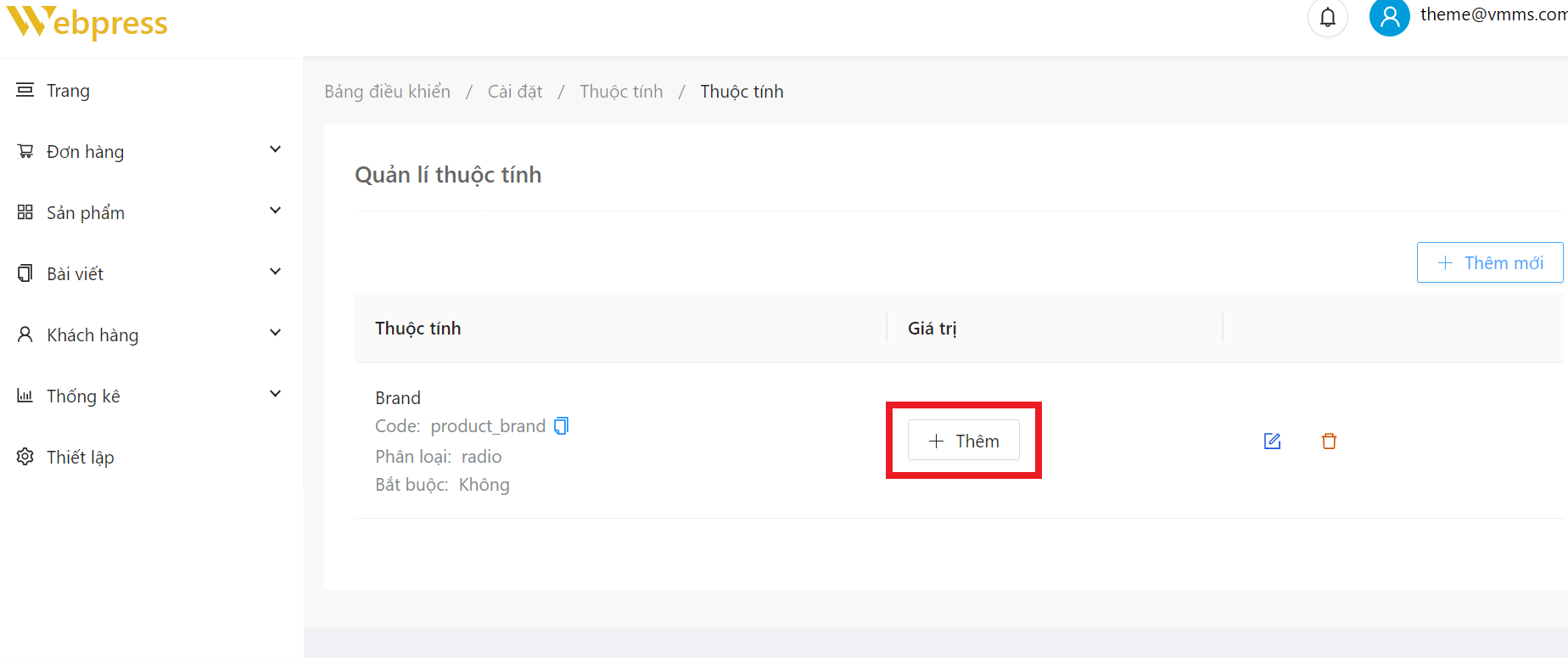The width and height of the screenshot is (1568, 658).
Task: Click Thêm to add a value
Action: (x=964, y=441)
